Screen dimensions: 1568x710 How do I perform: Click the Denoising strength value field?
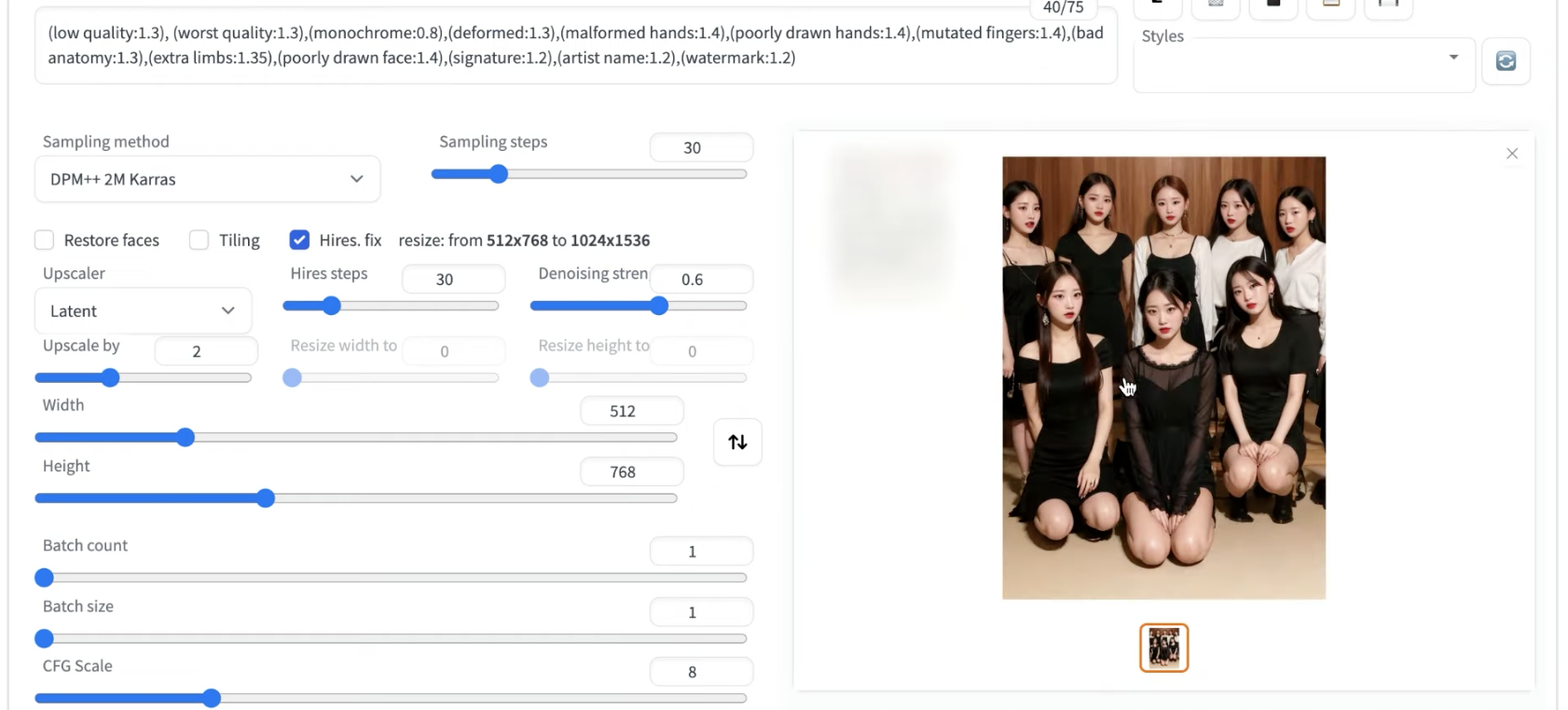(701, 279)
